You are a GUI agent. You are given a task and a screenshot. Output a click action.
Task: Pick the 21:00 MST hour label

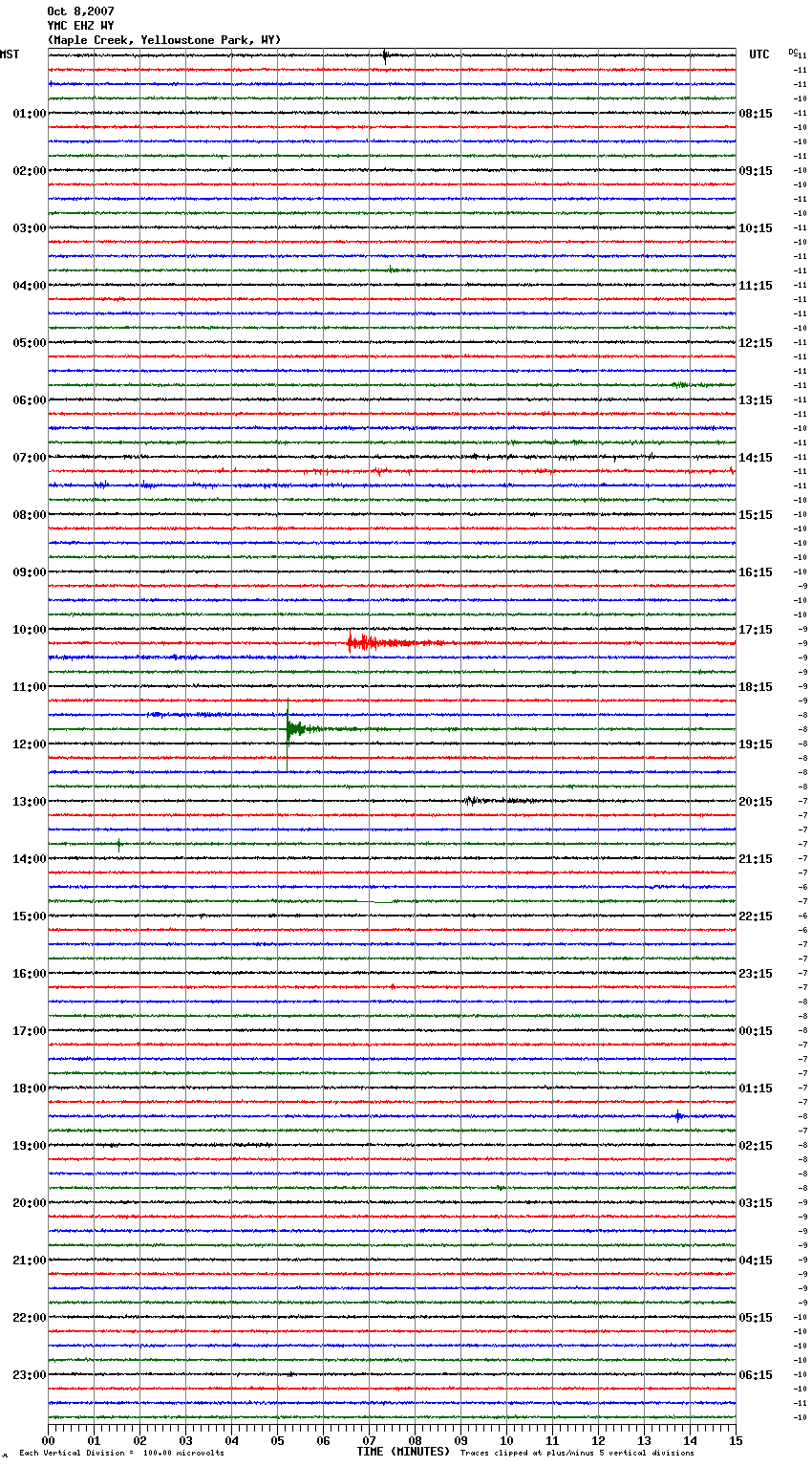[30, 1261]
